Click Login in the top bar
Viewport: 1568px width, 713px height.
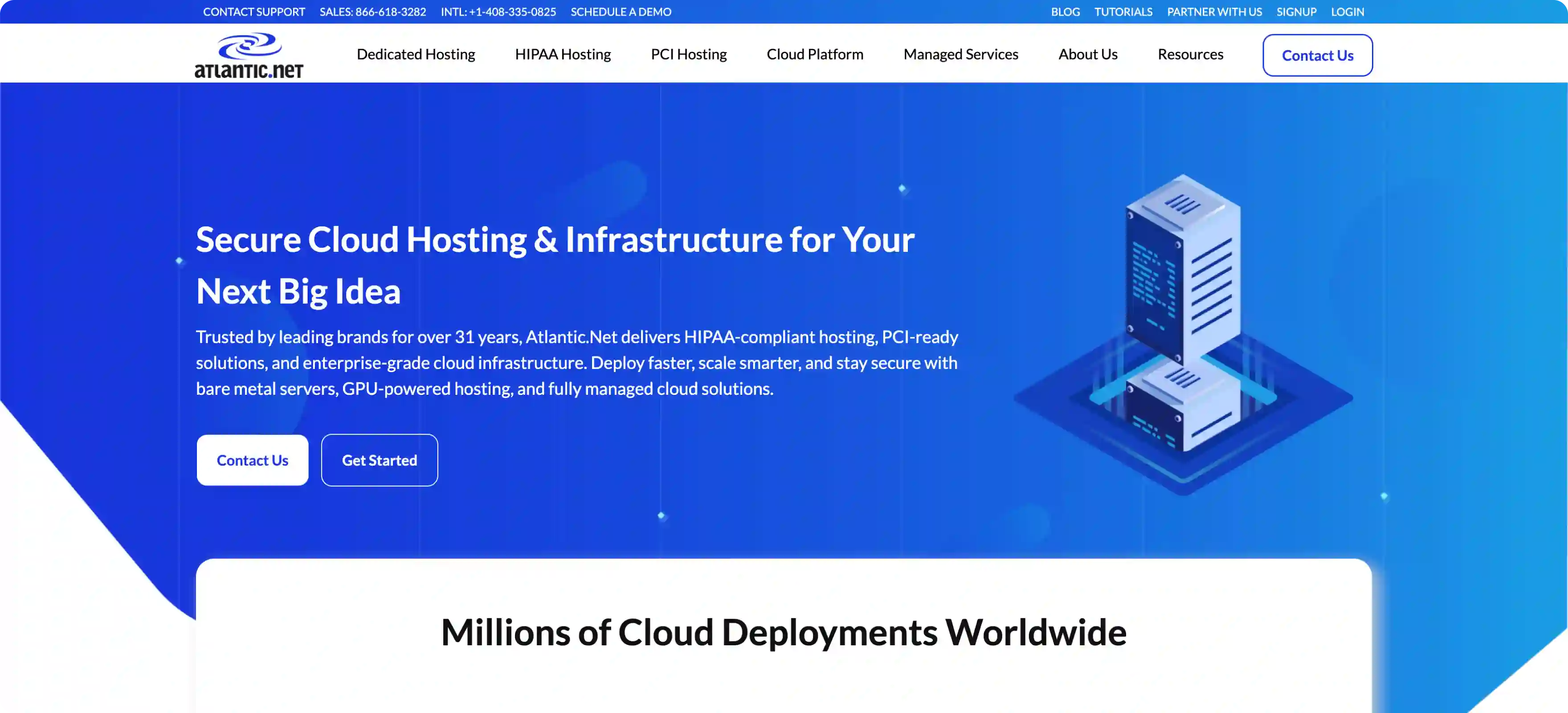coord(1347,12)
